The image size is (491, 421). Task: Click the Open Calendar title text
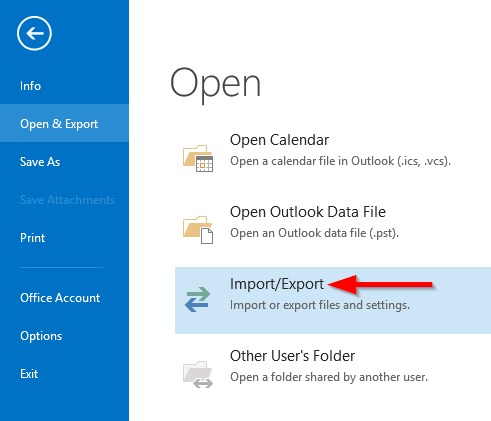click(x=279, y=140)
